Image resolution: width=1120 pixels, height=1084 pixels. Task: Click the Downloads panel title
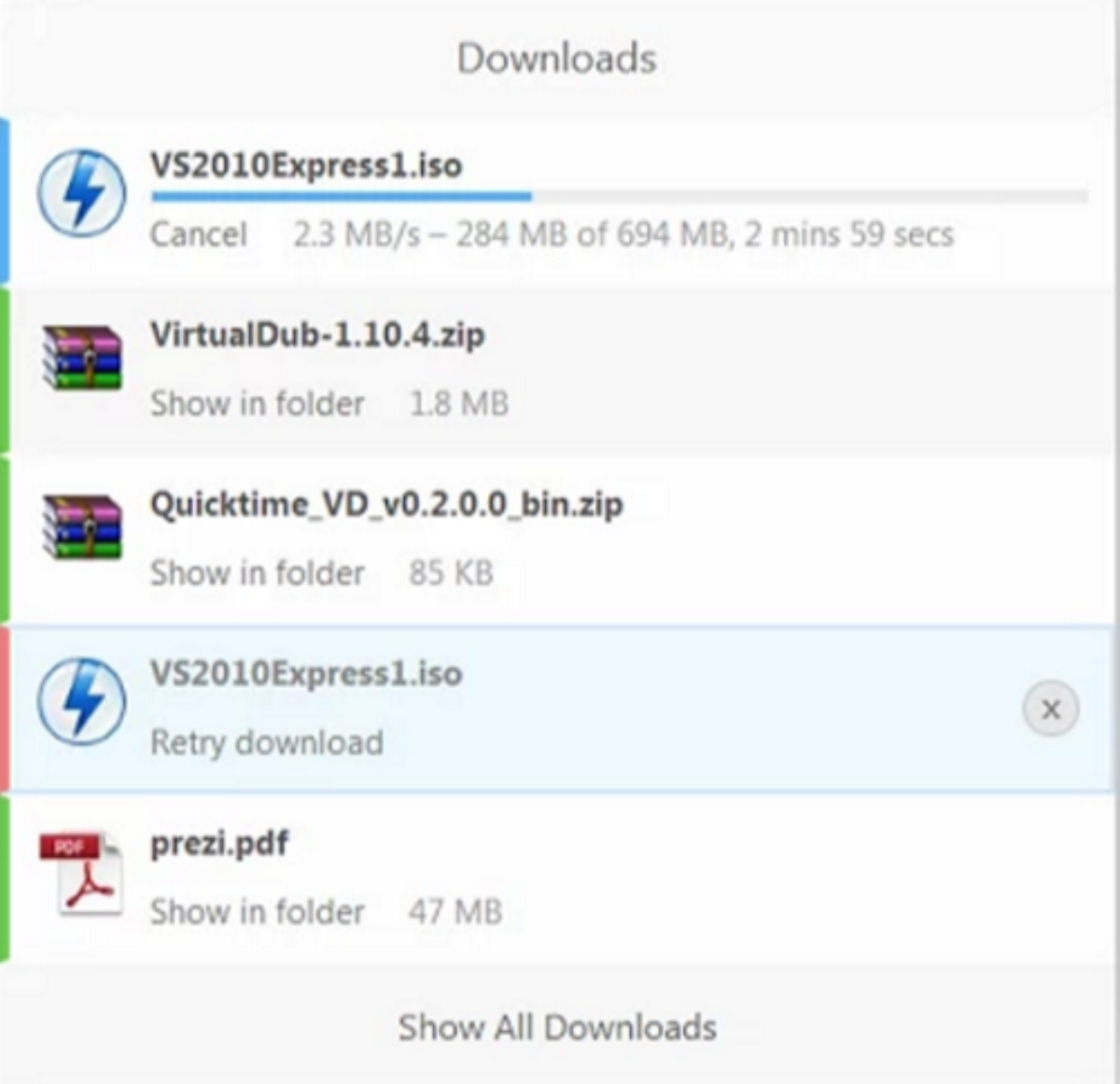pos(557,58)
